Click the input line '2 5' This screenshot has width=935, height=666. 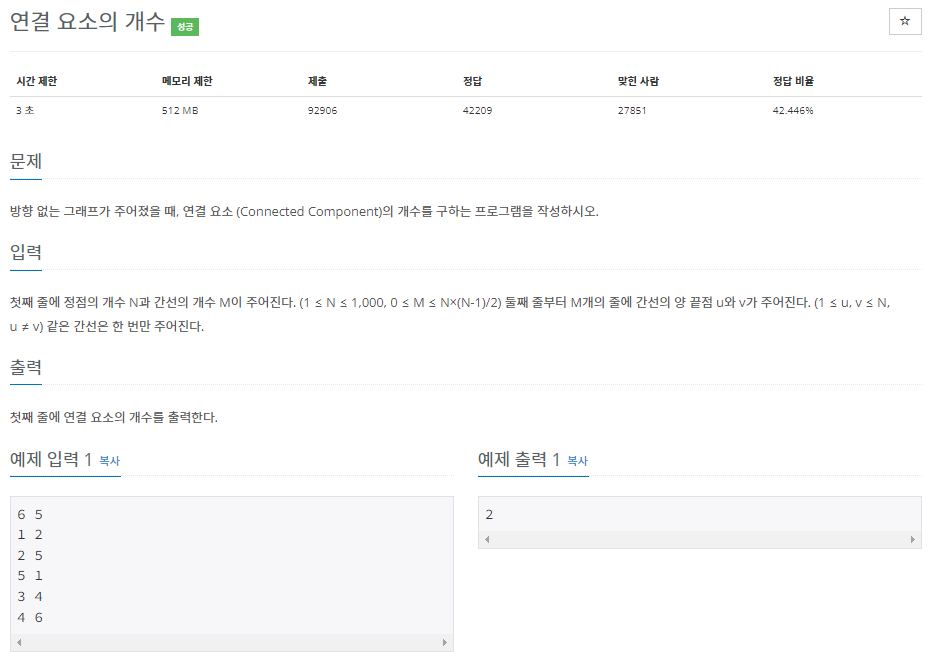[30, 556]
